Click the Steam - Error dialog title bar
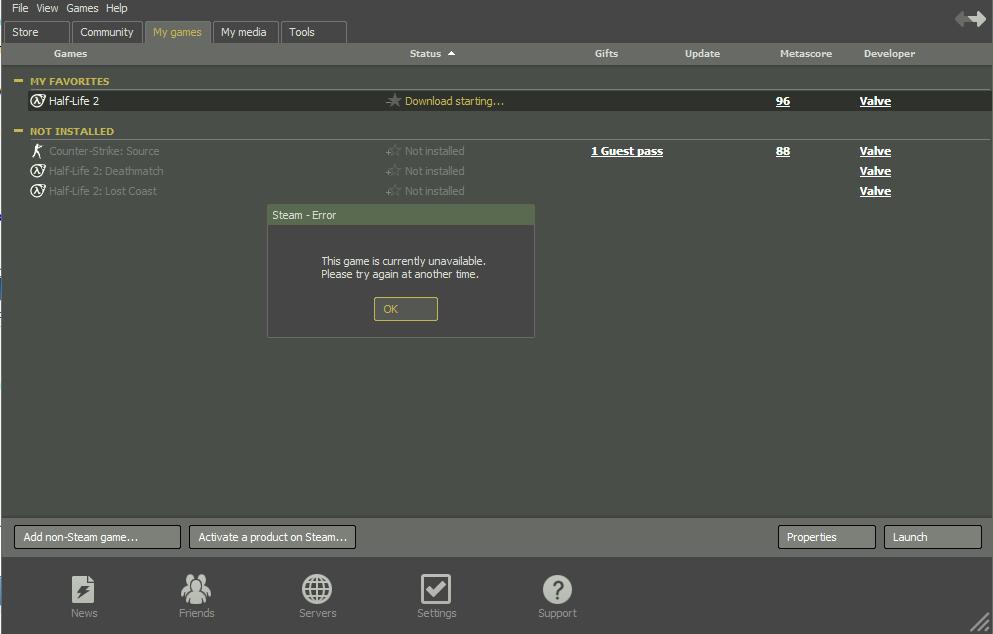 tap(401, 215)
